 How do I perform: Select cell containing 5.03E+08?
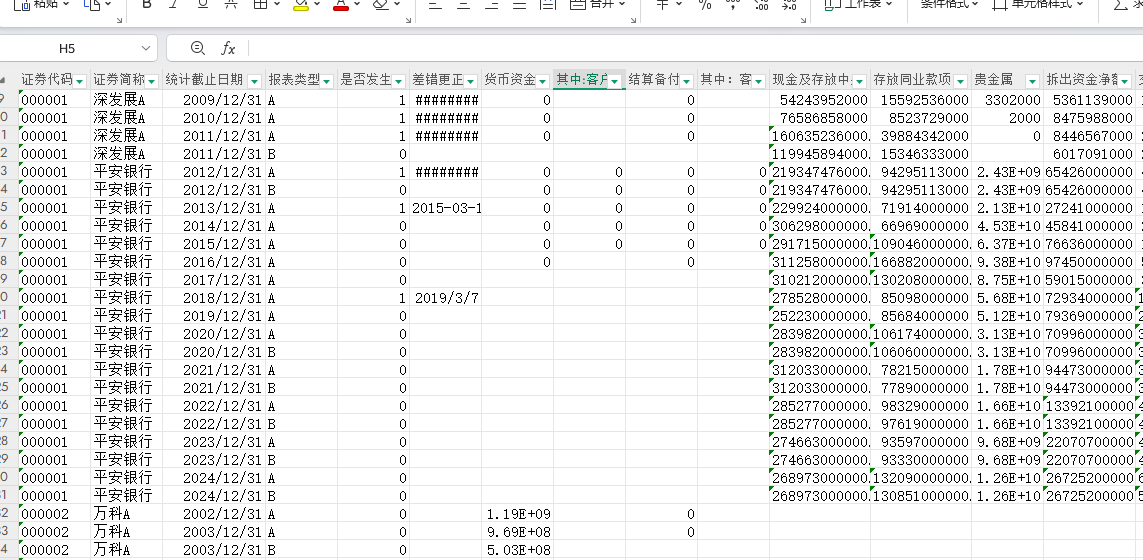[518, 550]
